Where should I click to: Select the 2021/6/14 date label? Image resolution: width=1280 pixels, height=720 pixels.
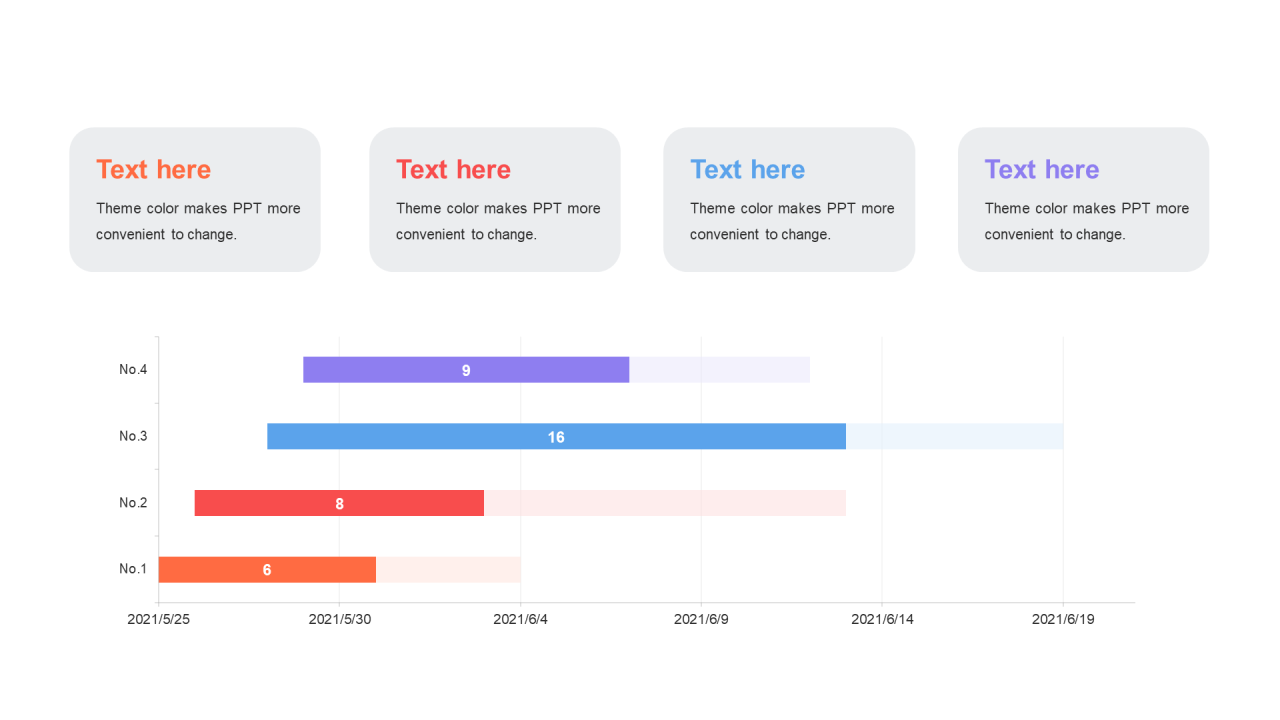(882, 619)
